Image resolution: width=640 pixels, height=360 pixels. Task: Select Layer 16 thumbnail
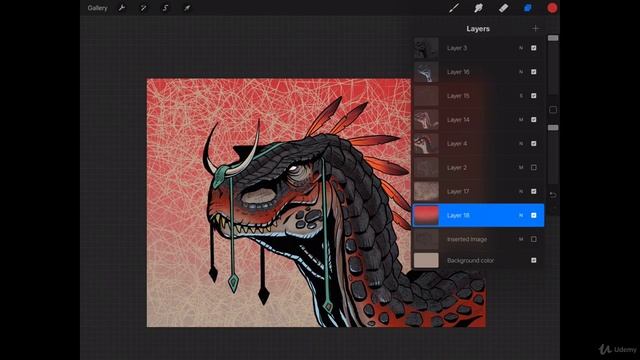pyautogui.click(x=426, y=72)
